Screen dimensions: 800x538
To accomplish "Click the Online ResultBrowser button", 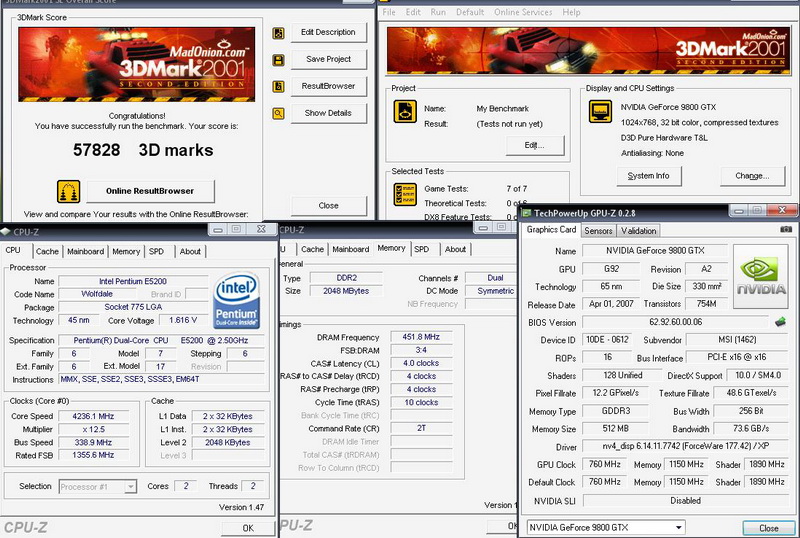I will pos(150,191).
